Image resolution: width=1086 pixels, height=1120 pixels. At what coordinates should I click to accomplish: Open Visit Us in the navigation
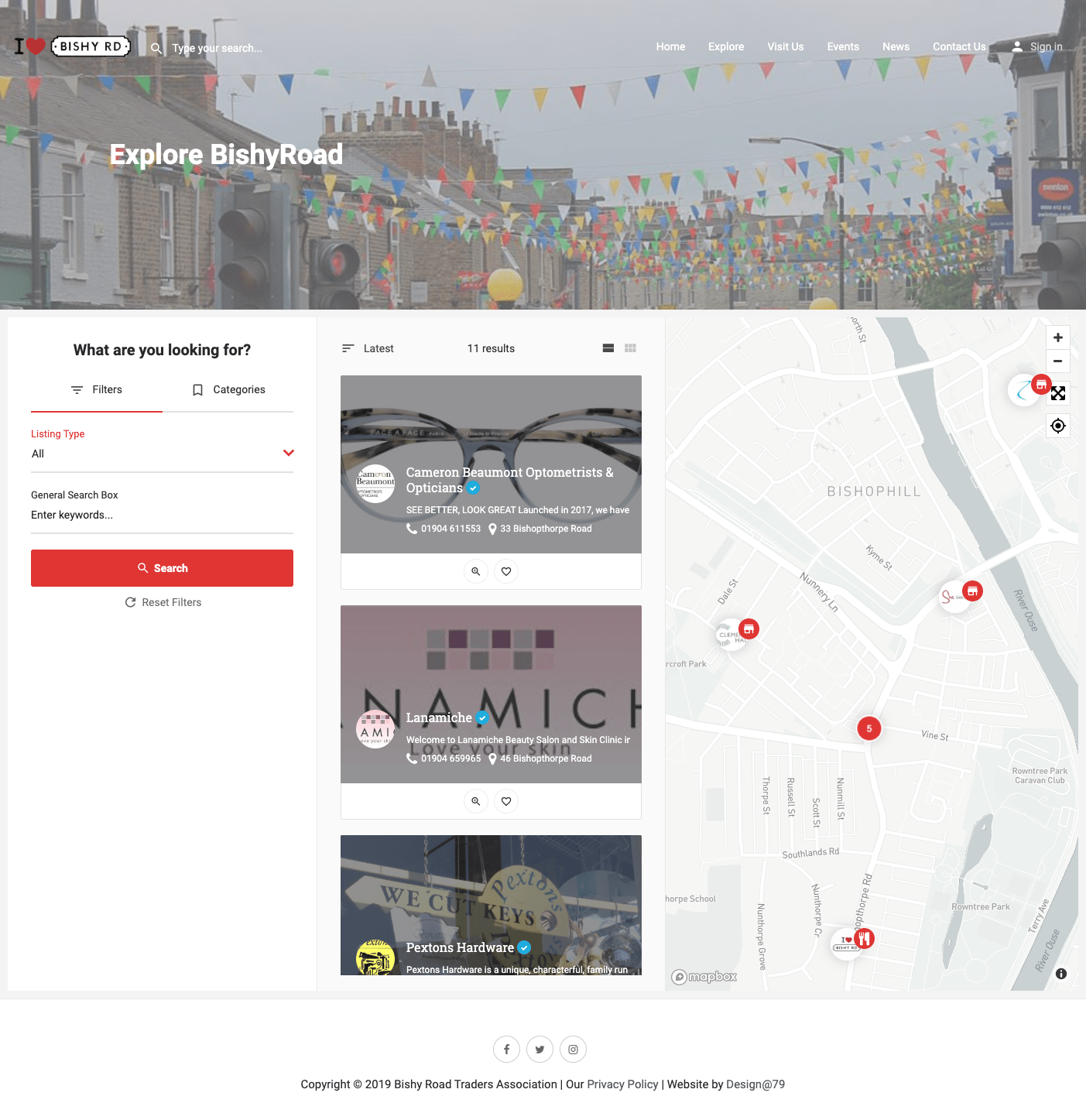point(786,46)
